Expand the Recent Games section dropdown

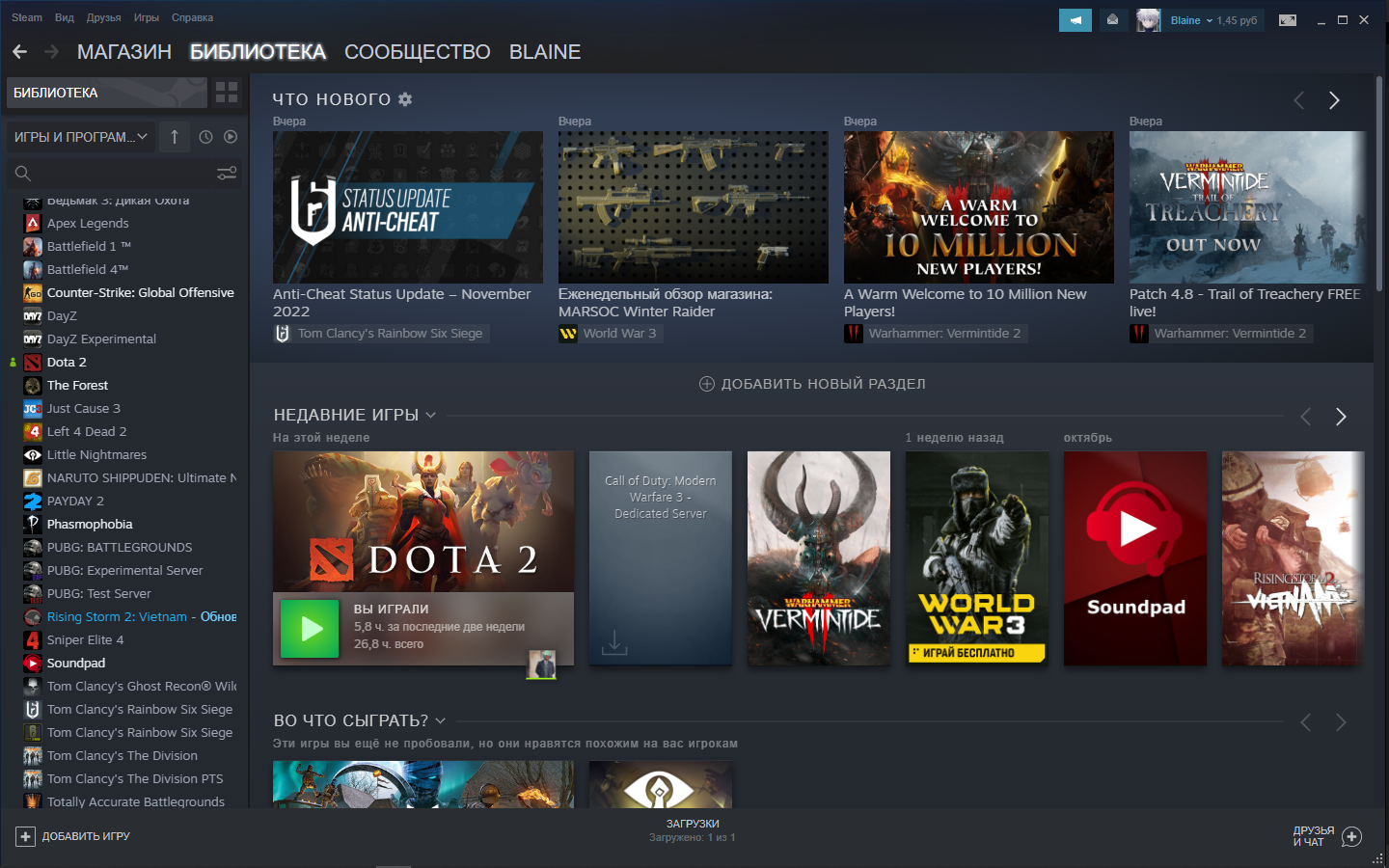430,415
